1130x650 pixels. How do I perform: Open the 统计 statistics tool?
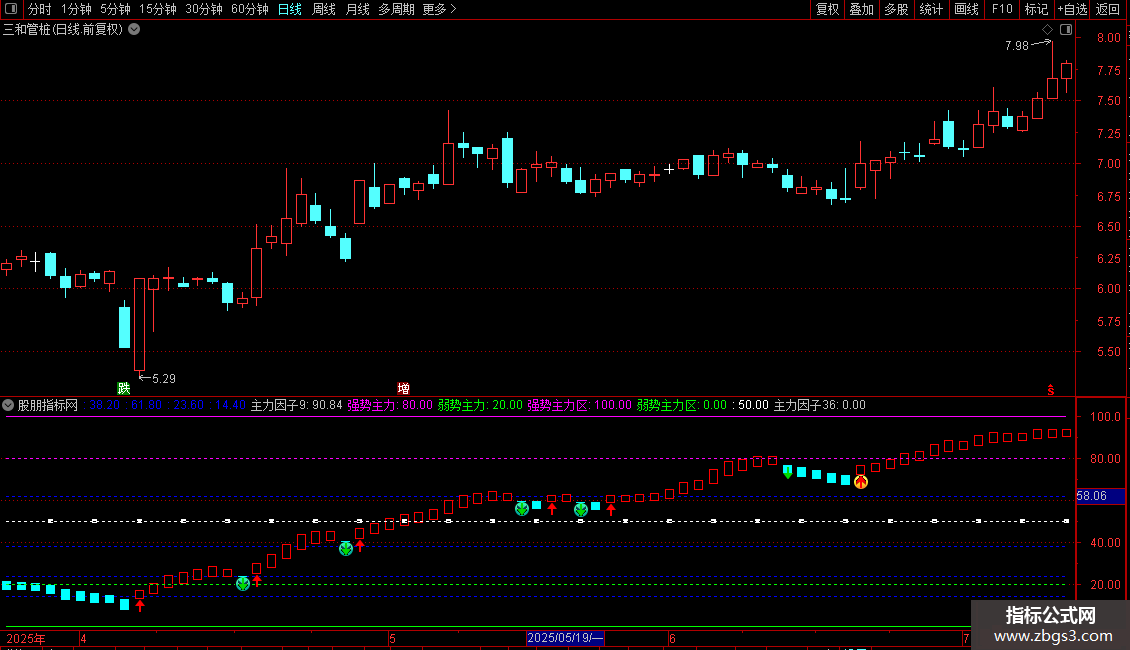tap(931, 9)
